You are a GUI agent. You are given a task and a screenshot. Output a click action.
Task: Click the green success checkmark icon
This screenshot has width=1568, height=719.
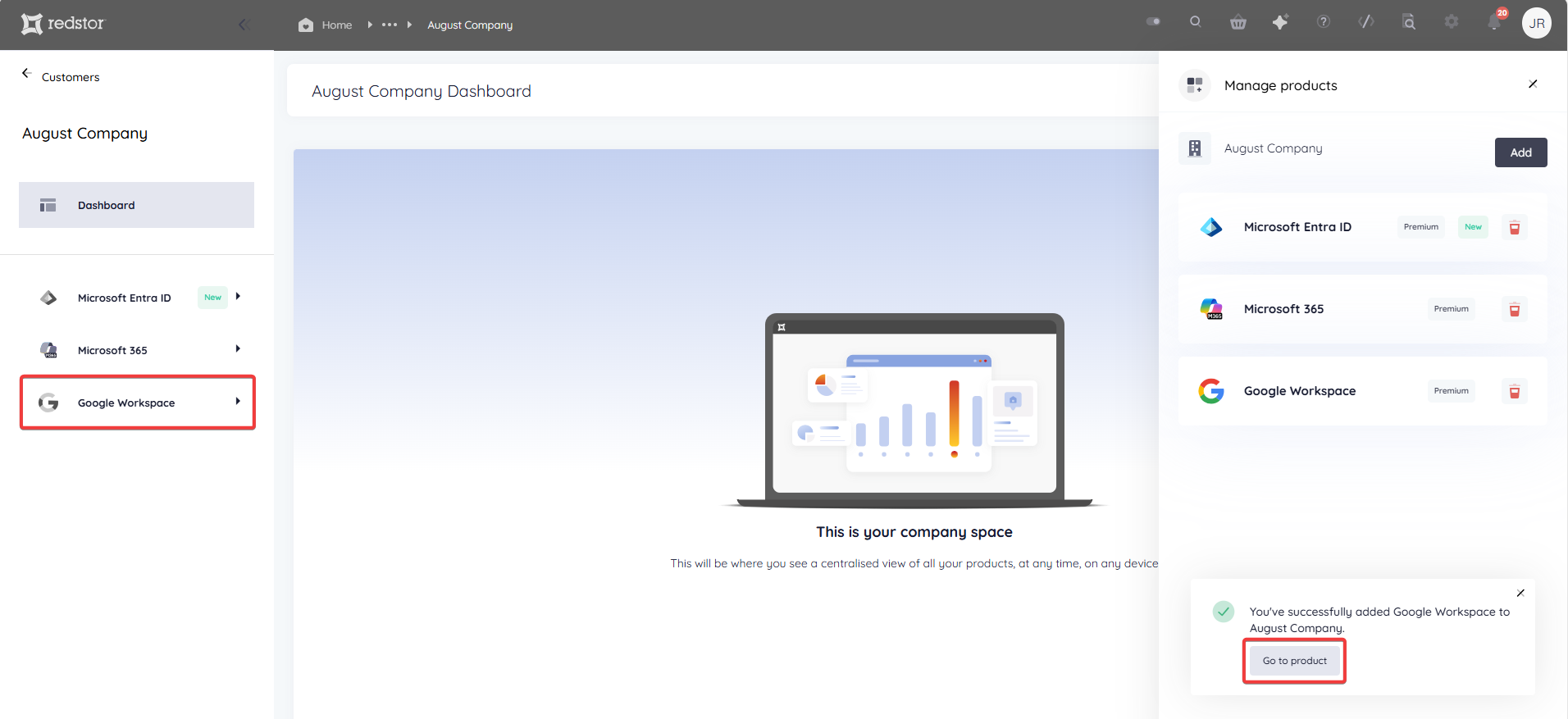click(x=1224, y=612)
